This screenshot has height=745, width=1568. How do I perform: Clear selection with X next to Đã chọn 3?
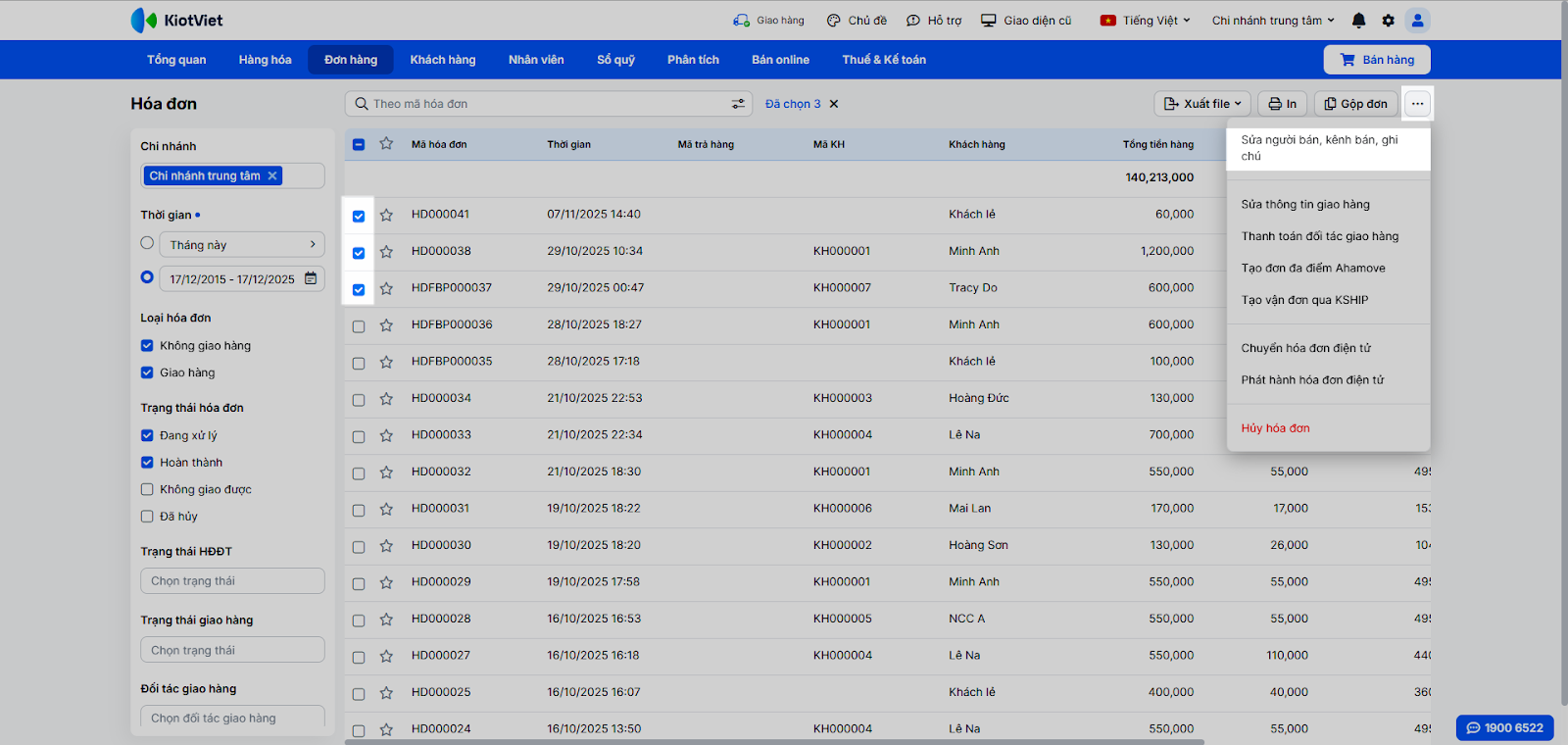click(x=834, y=104)
